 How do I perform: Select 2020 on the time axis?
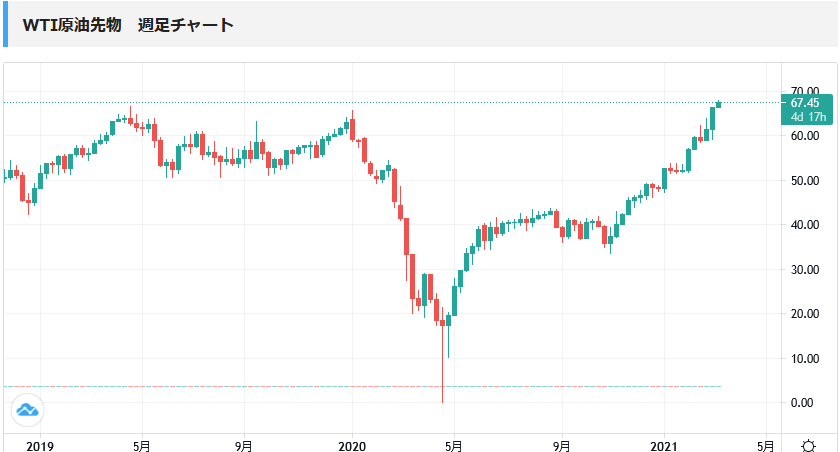pos(352,445)
